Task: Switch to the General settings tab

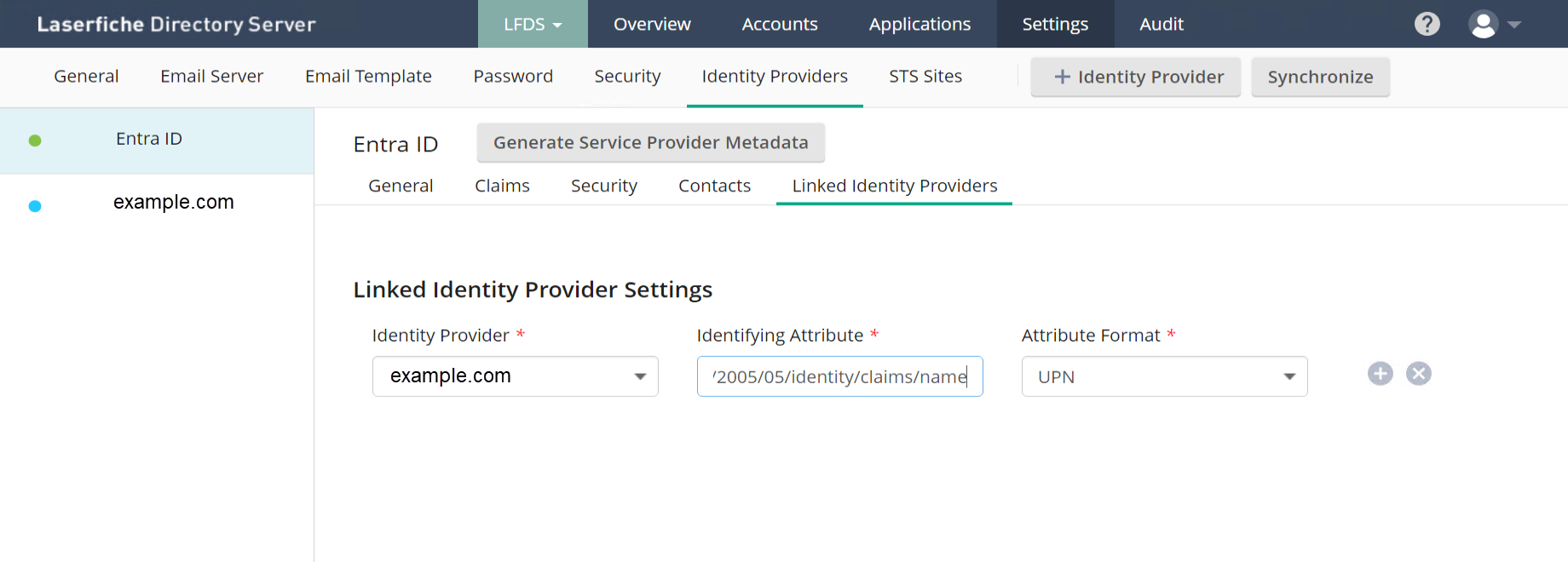Action: point(86,77)
